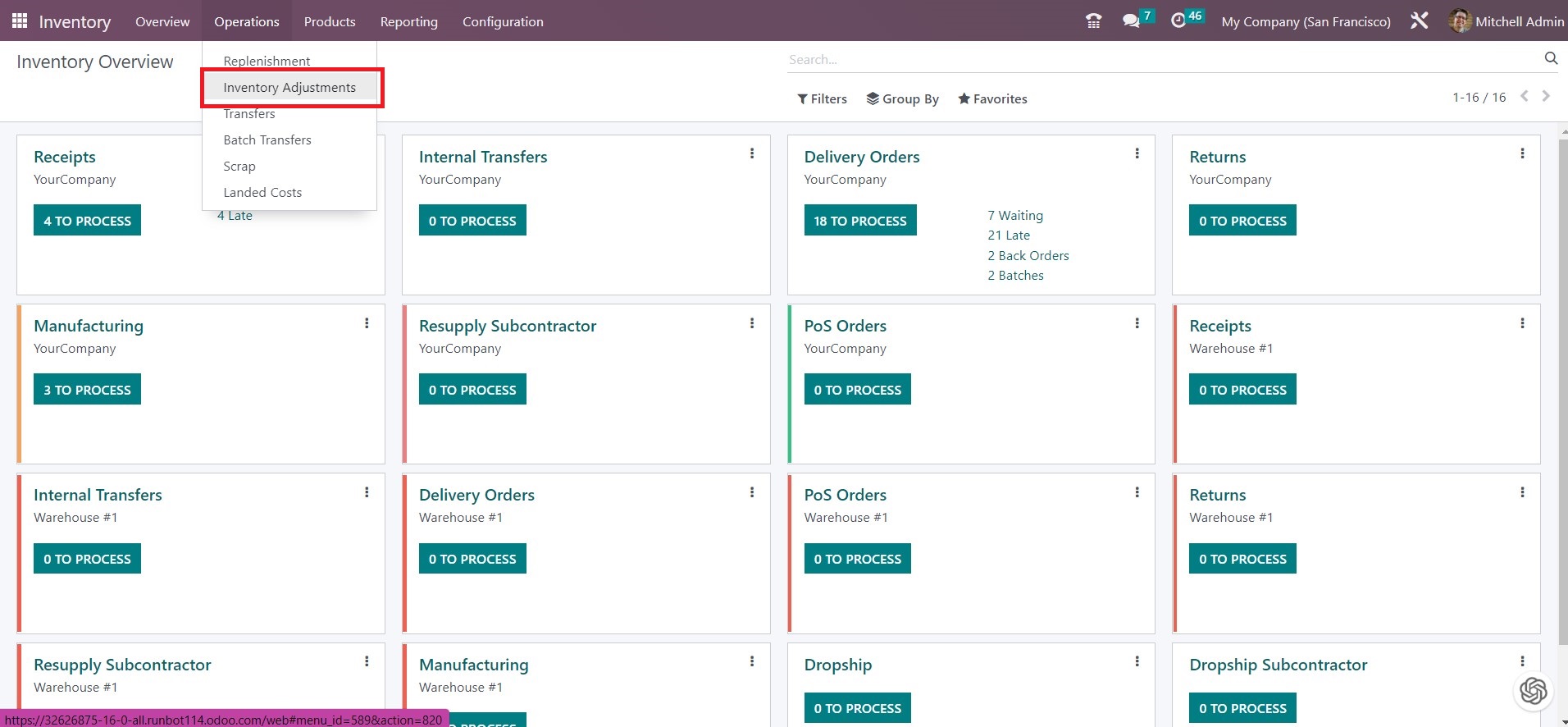Select Transfers from Operations menu
Image resolution: width=1568 pixels, height=727 pixels.
[249, 113]
